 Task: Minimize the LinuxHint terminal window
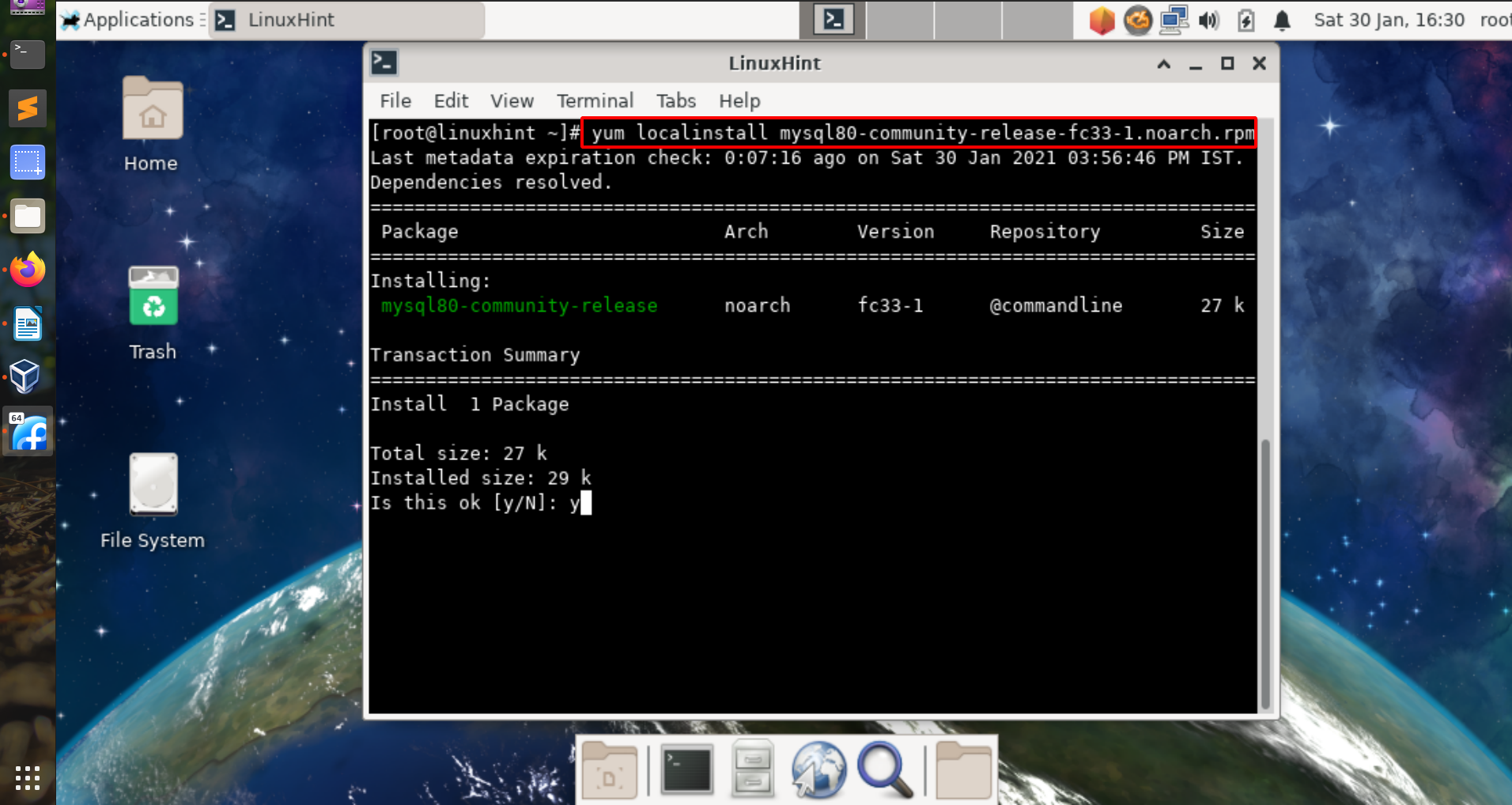(1196, 64)
